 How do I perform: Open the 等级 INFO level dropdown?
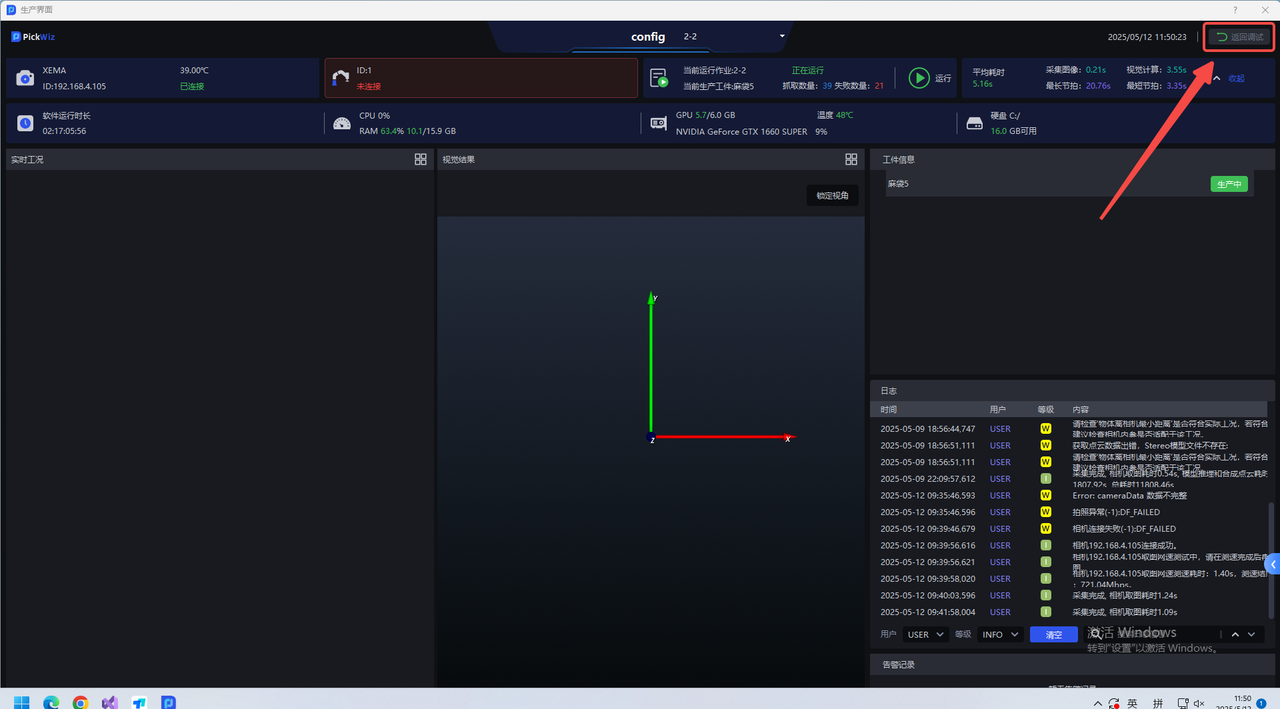tap(1000, 634)
